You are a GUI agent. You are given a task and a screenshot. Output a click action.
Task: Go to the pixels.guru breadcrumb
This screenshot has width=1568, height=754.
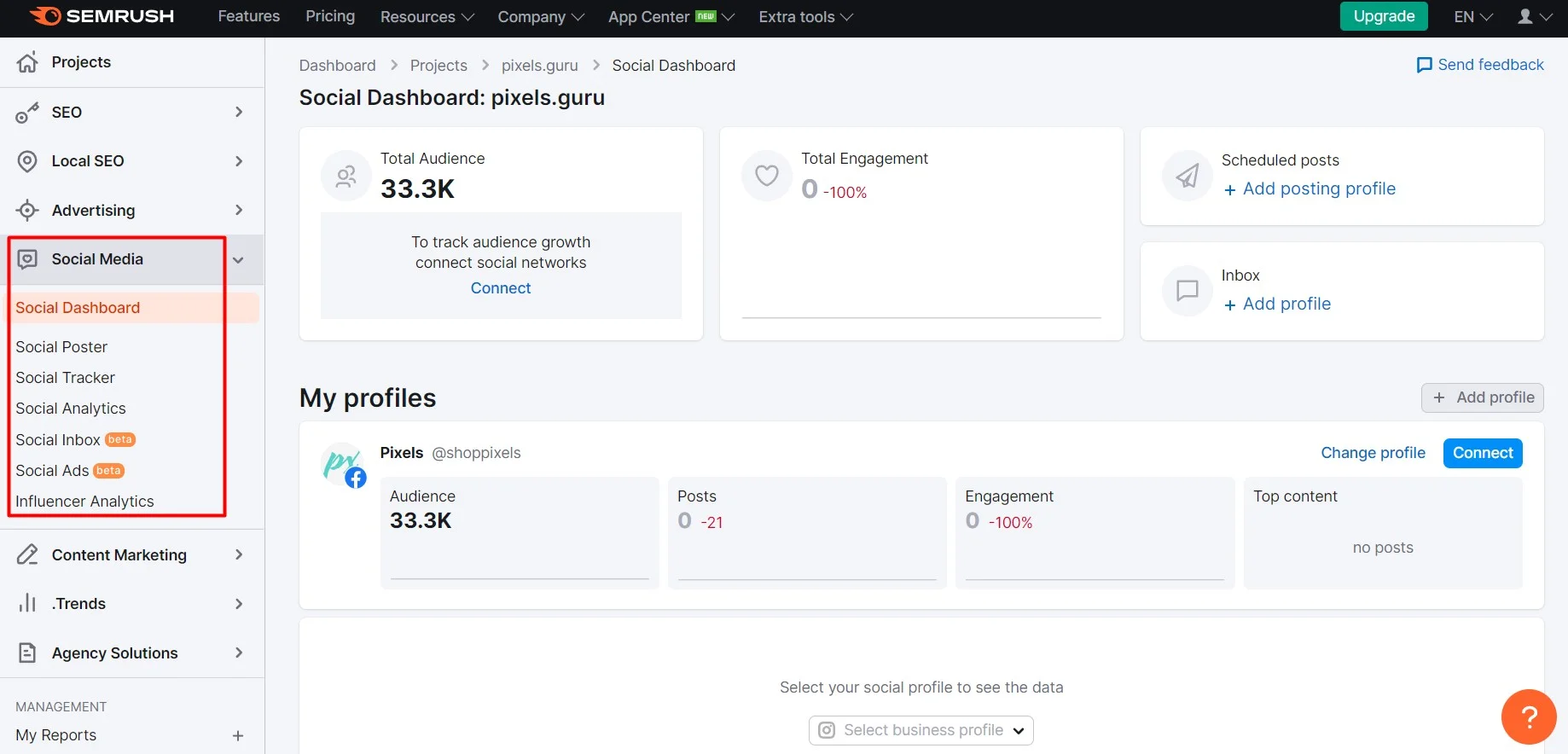539,66
